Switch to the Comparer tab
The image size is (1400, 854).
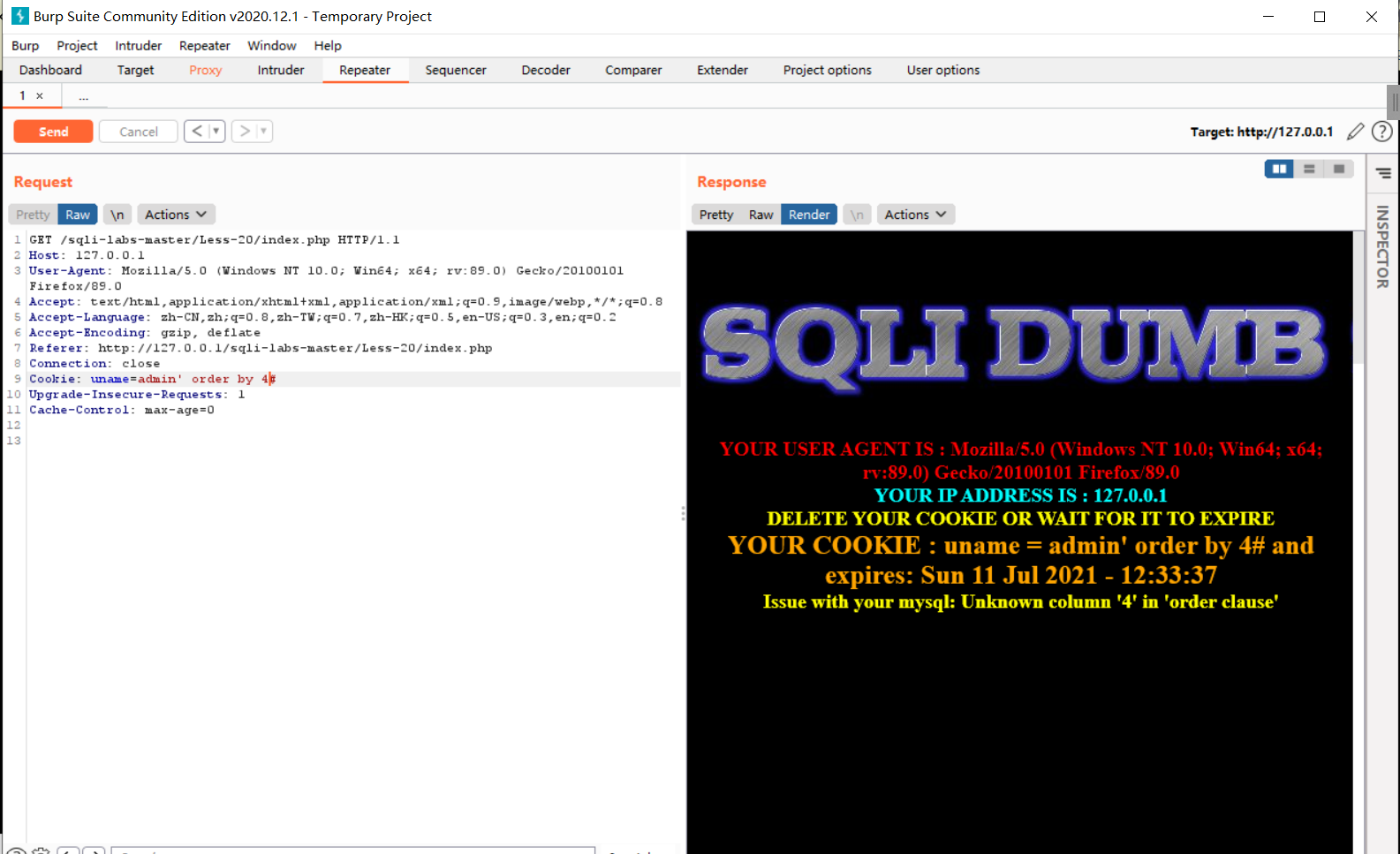point(633,71)
